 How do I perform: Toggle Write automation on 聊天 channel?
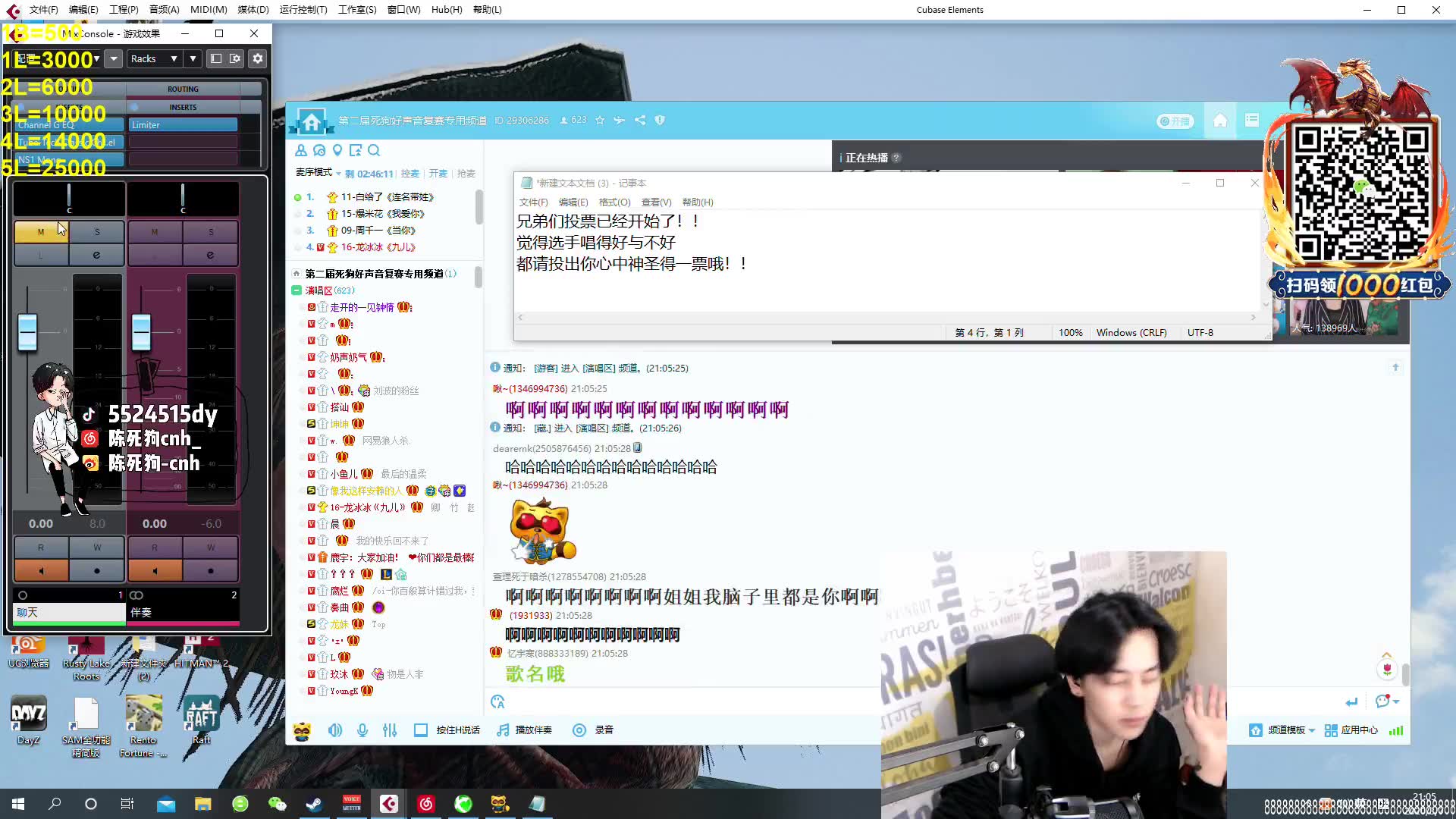tap(97, 548)
